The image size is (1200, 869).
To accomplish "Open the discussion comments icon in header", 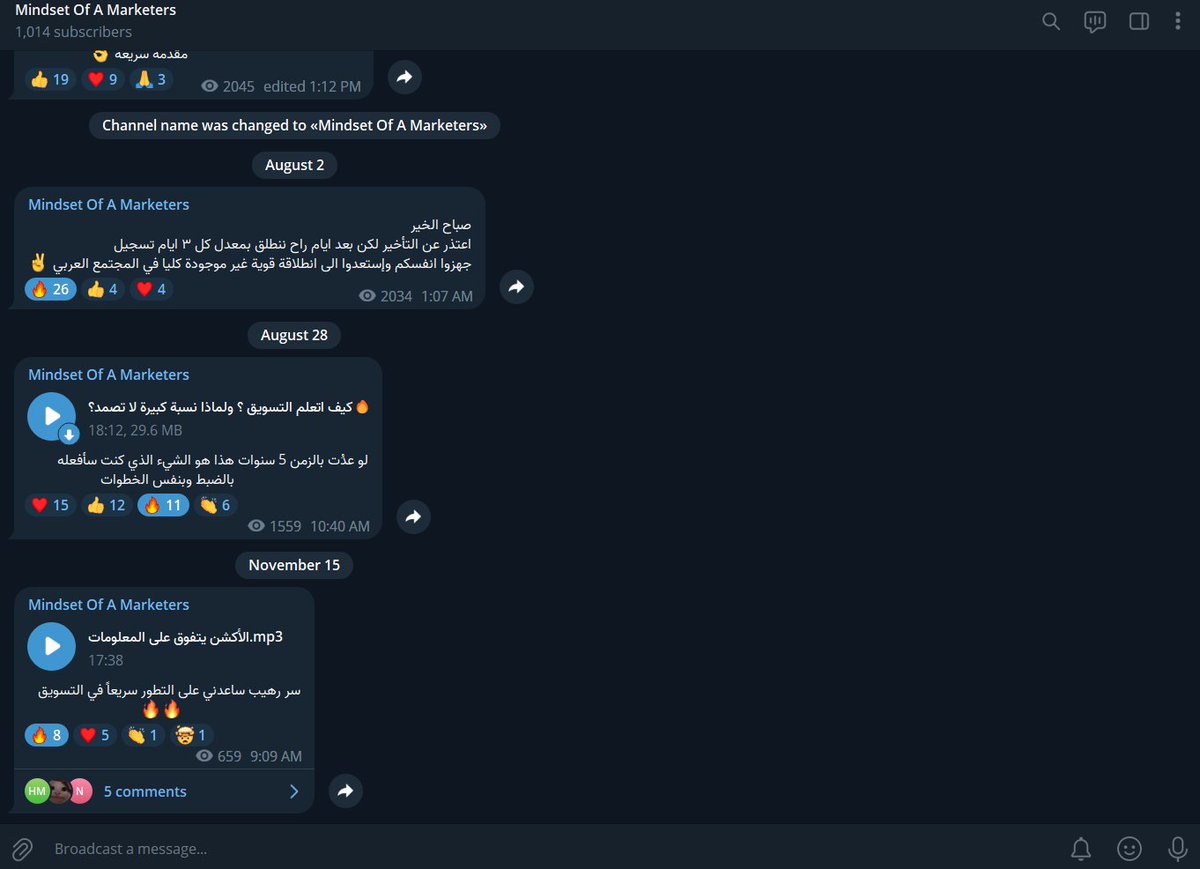I will 1095,21.
